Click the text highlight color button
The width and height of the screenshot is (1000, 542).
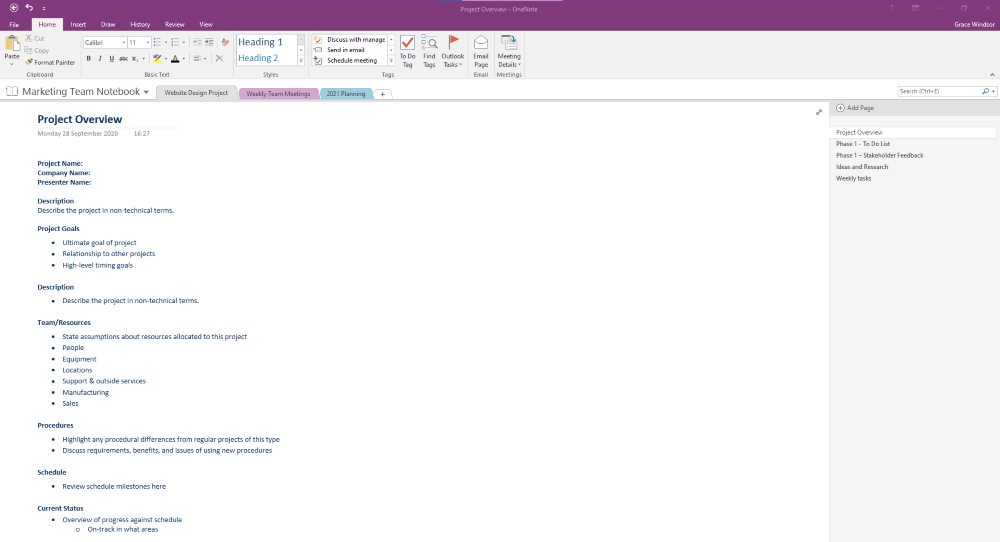(157, 59)
